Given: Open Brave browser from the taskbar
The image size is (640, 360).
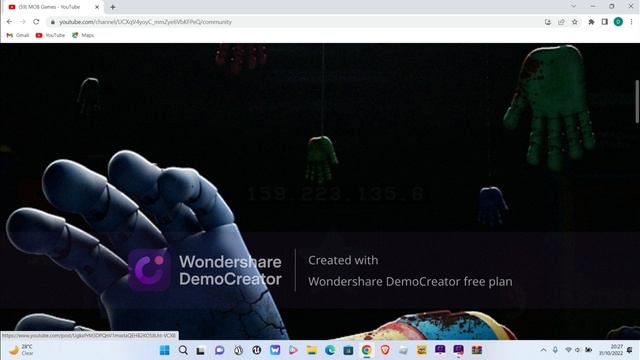Looking at the screenshot, I should click(x=385, y=350).
